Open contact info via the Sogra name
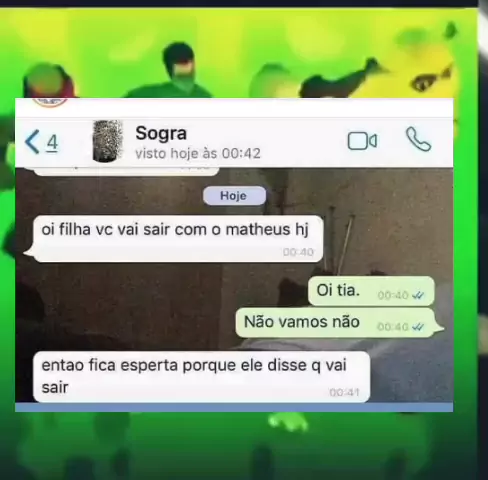488x480 pixels. 161,133
